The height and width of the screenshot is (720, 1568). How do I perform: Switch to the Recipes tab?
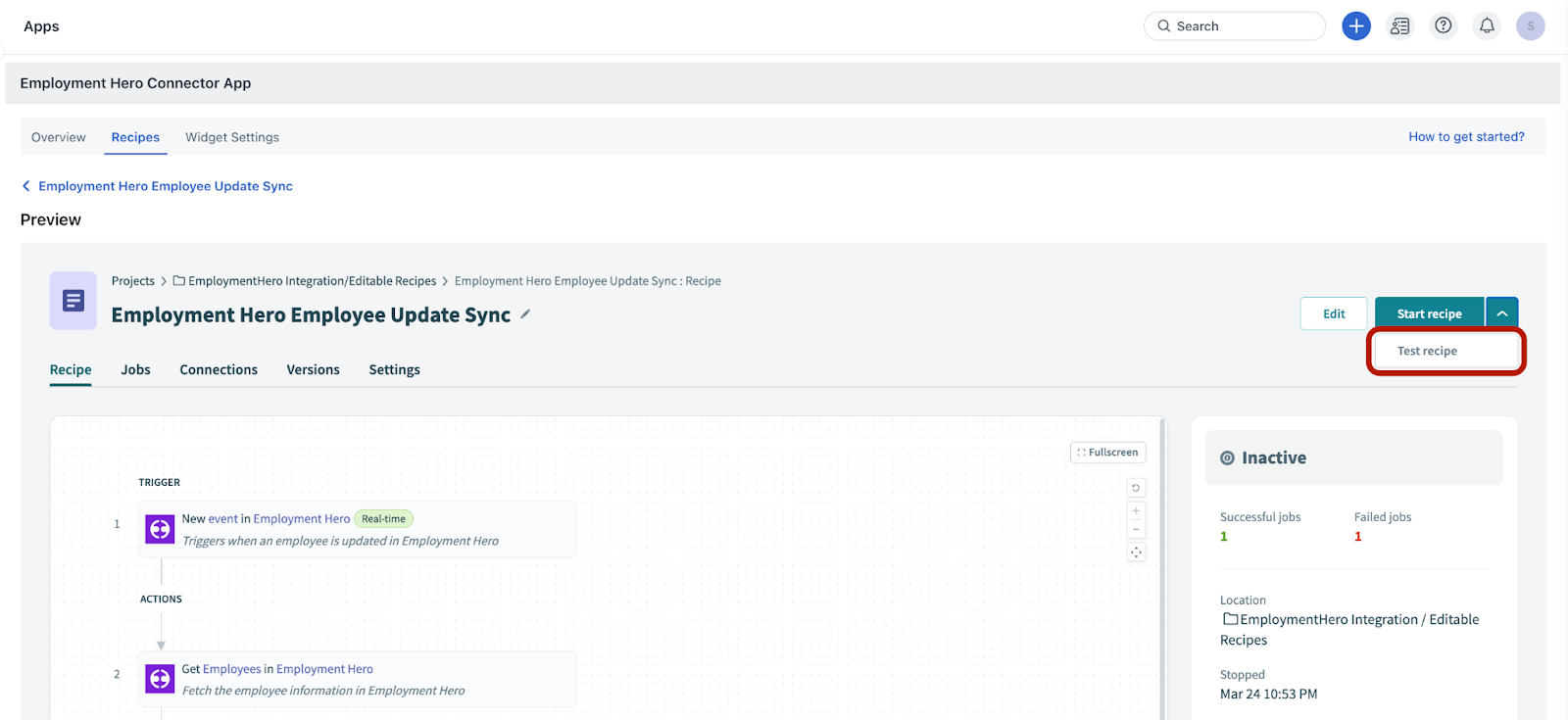pyautogui.click(x=135, y=137)
